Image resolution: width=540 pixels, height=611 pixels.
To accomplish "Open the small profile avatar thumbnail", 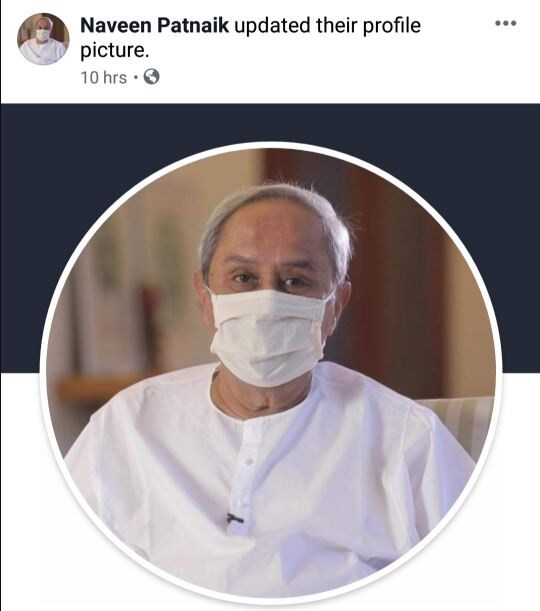I will click(43, 39).
